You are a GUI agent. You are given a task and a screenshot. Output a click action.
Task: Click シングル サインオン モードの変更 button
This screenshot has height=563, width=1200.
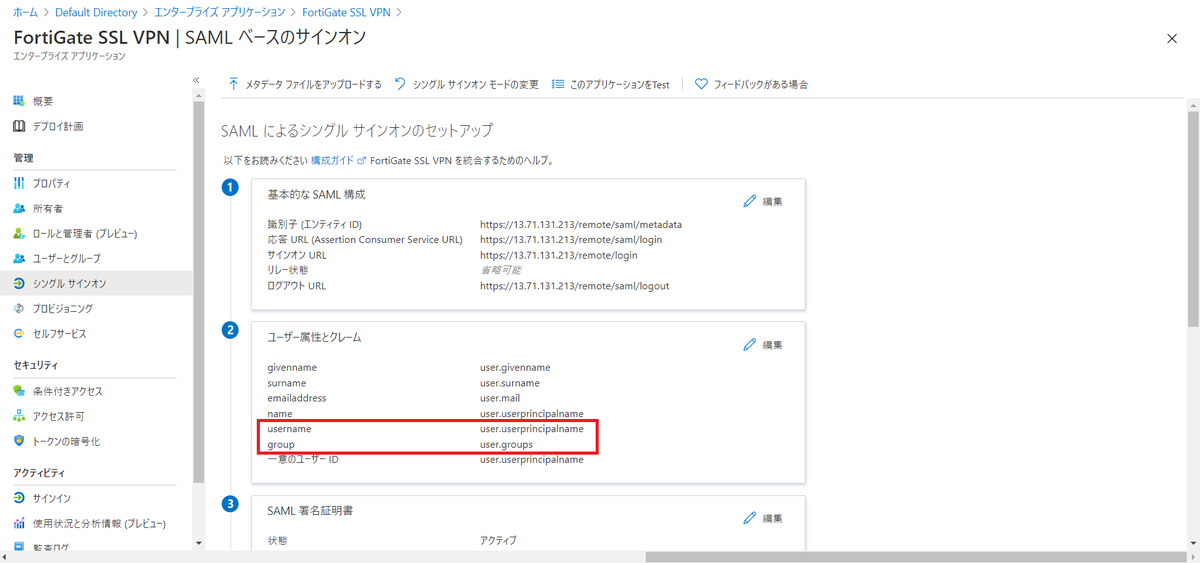[x=466, y=84]
